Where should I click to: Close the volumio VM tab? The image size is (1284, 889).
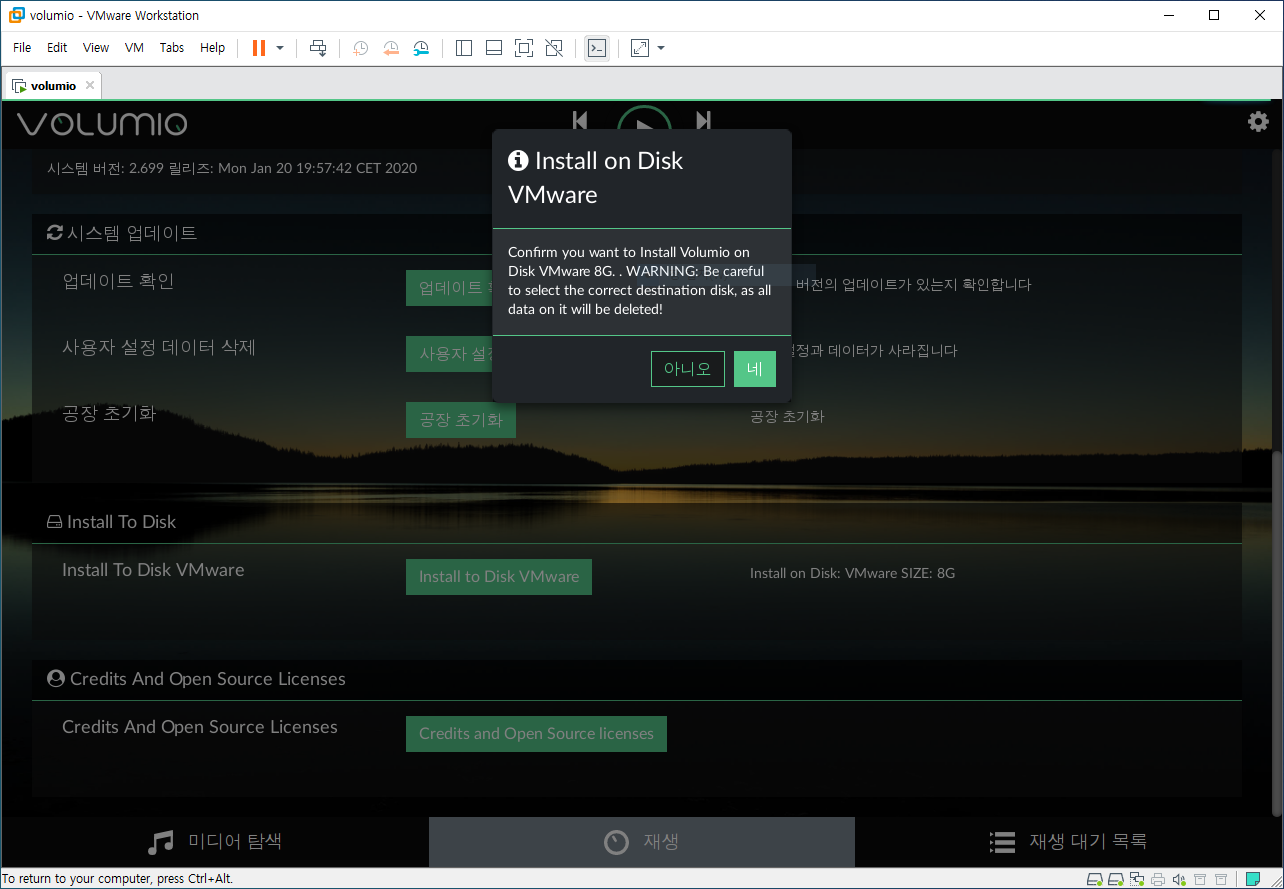pyautogui.click(x=90, y=85)
